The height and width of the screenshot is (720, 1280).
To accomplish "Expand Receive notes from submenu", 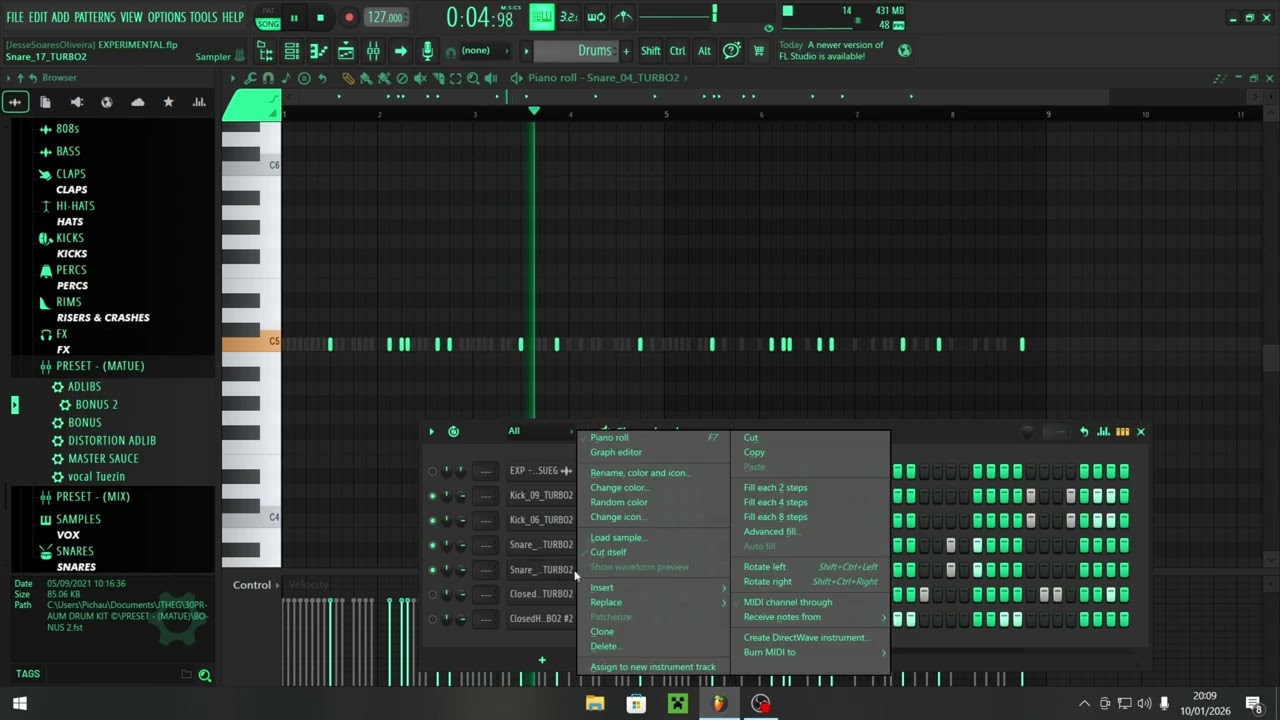I will tap(811, 617).
